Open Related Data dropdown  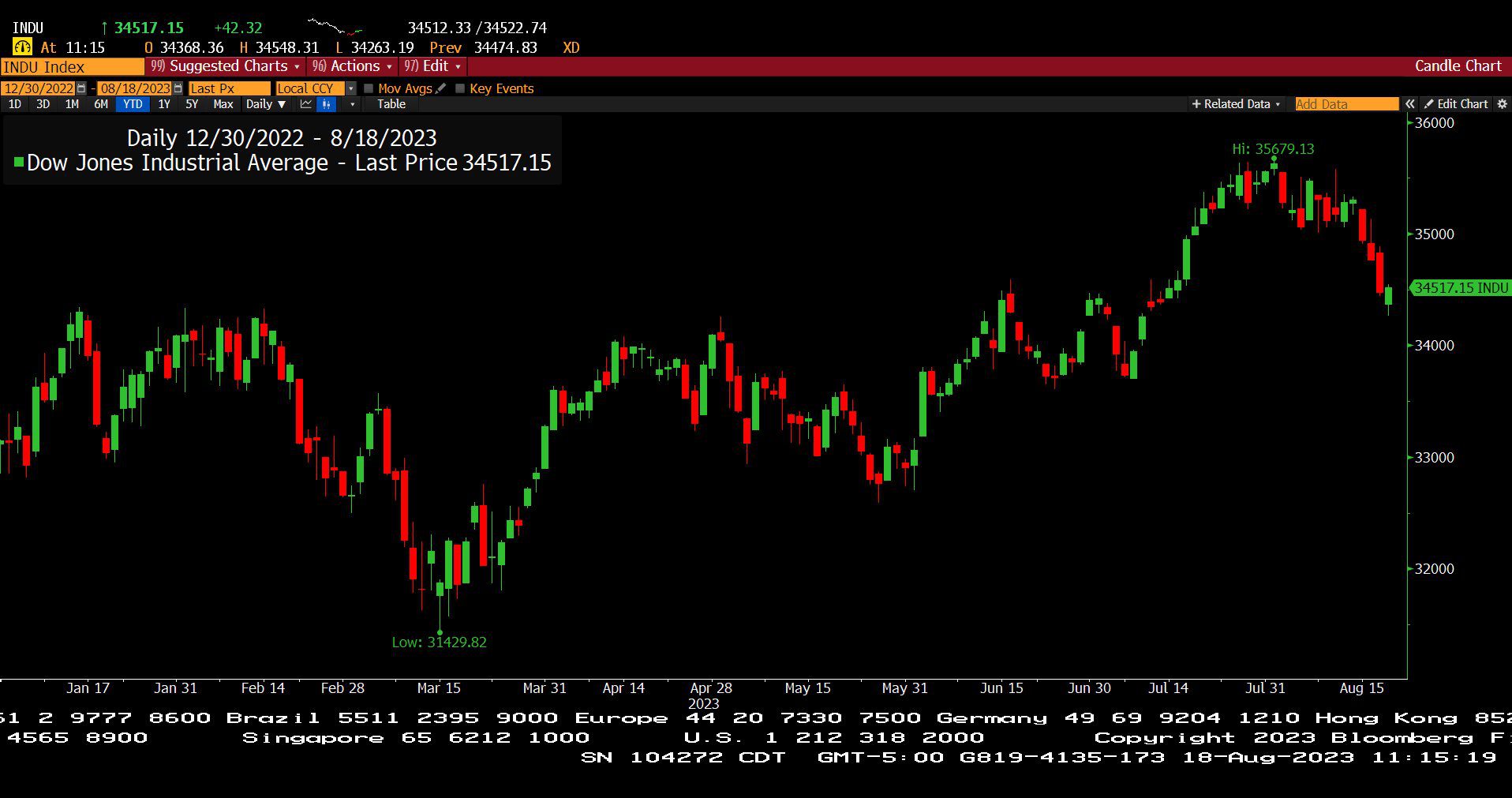pos(1236,104)
